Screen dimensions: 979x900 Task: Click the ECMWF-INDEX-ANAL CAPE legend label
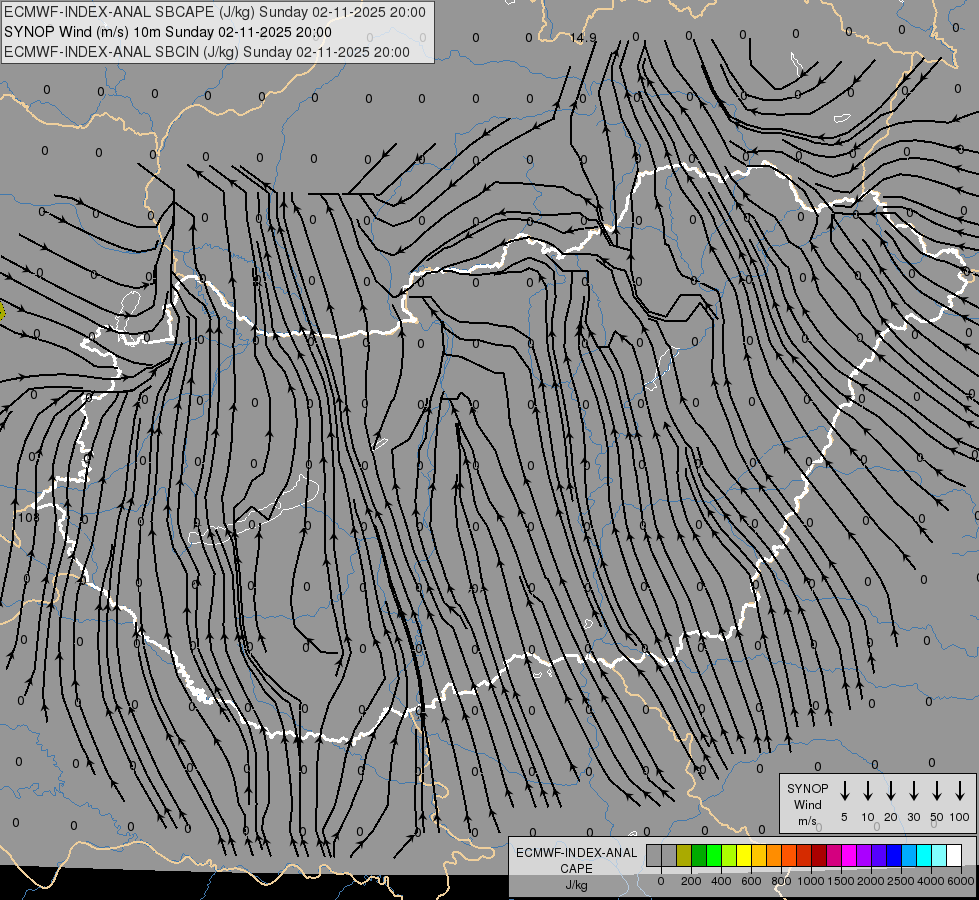[x=576, y=868]
